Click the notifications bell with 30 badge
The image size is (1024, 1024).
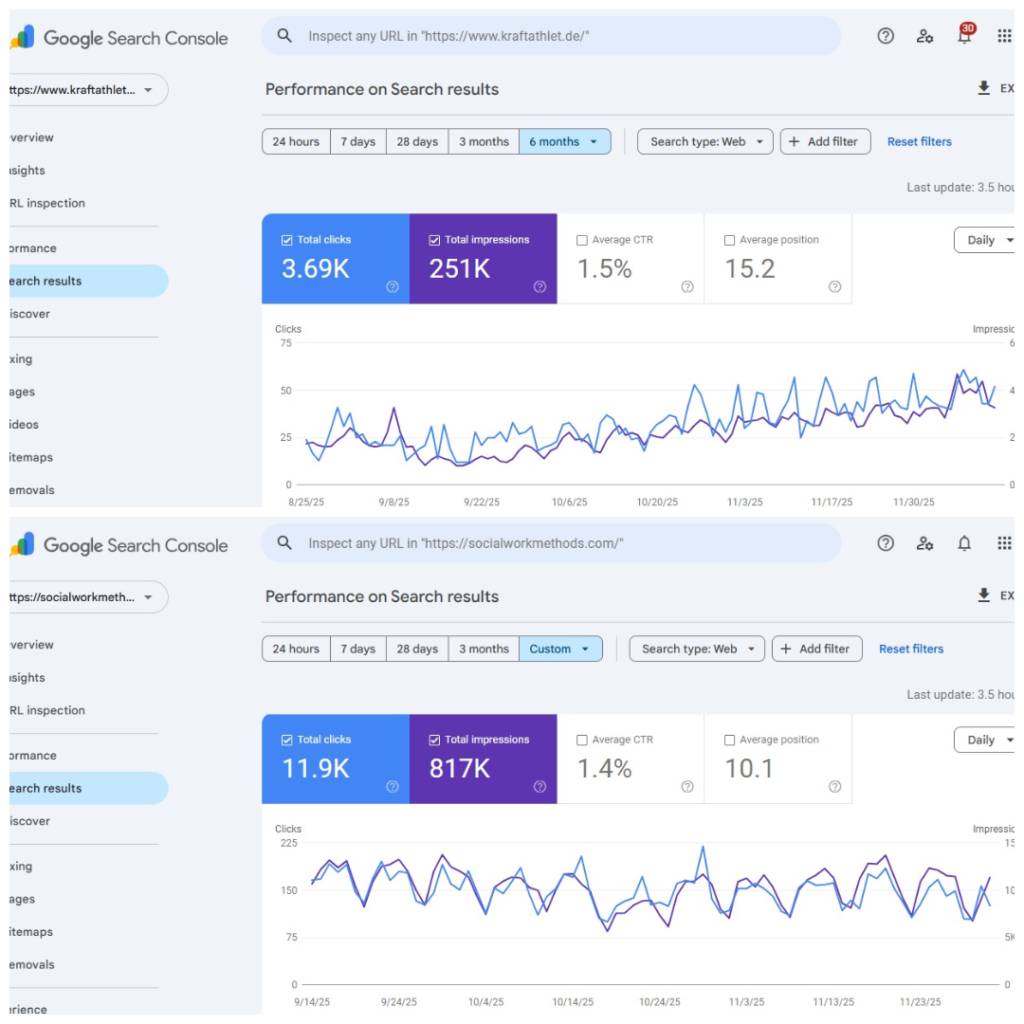(x=964, y=37)
